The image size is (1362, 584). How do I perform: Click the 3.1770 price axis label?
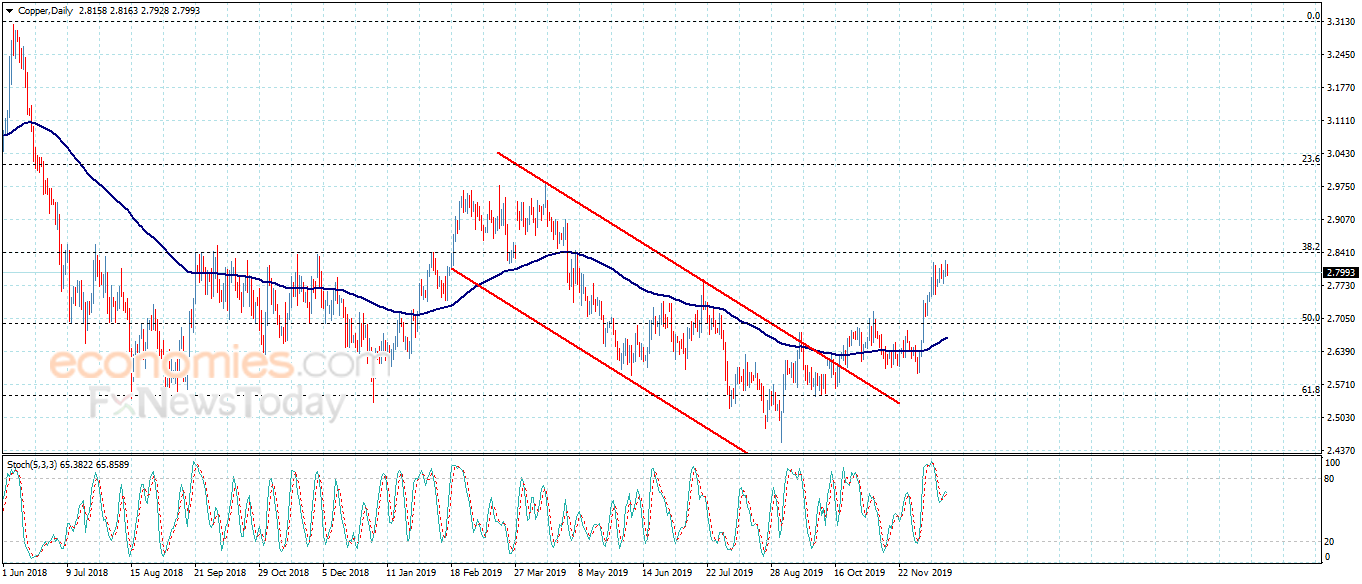click(1340, 88)
